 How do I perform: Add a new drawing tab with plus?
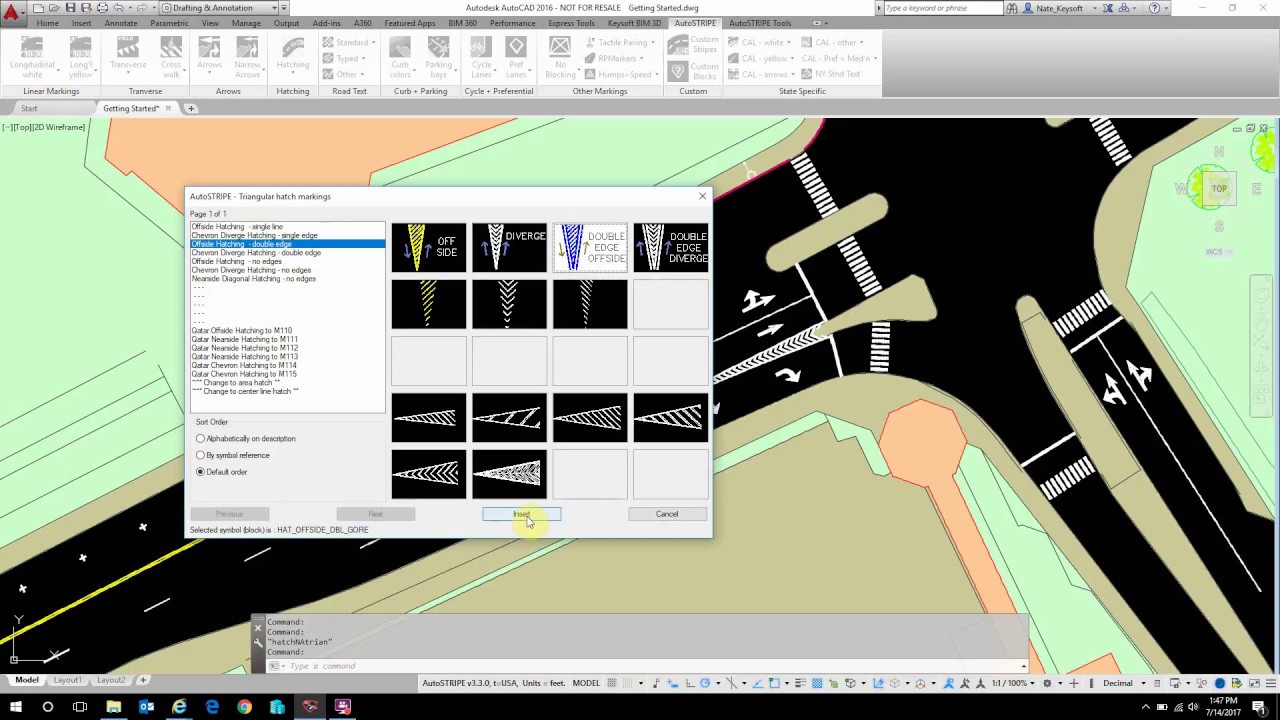[x=191, y=108]
